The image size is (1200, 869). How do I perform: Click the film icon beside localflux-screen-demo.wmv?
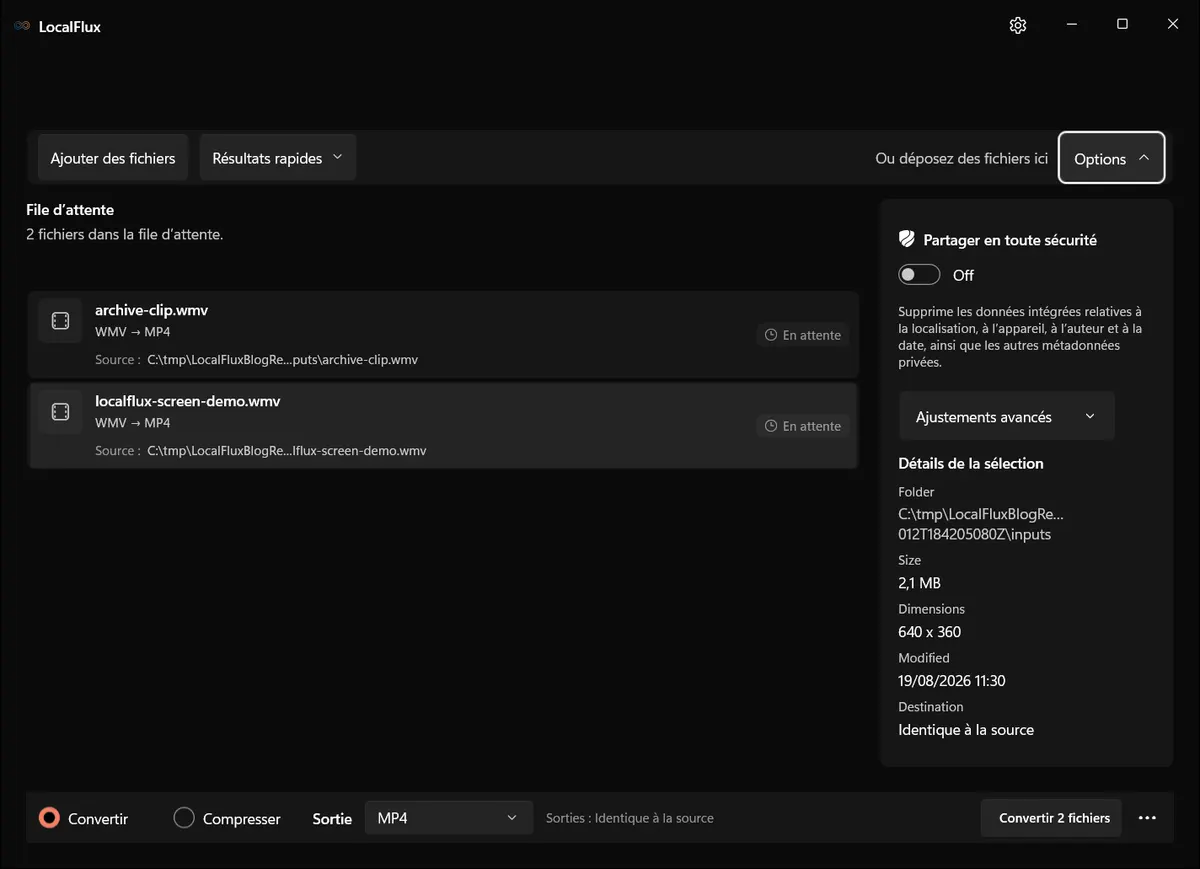(x=60, y=412)
